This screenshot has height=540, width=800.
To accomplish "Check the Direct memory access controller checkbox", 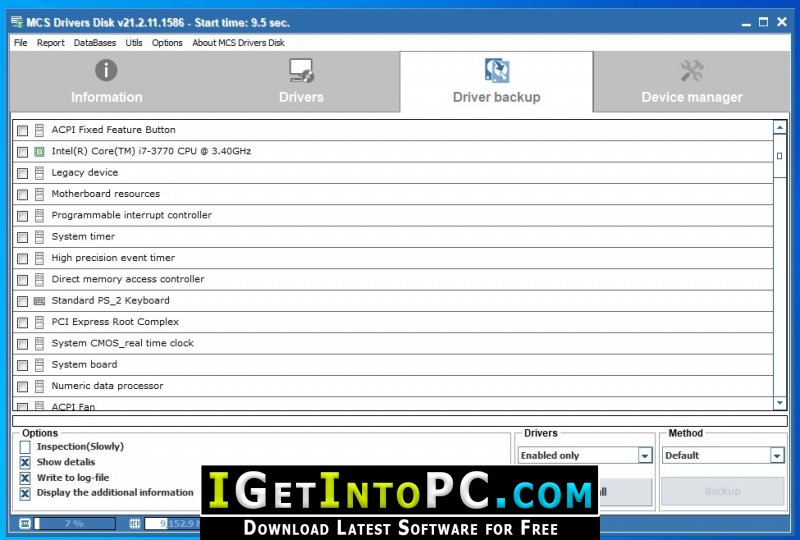I will tap(22, 280).
